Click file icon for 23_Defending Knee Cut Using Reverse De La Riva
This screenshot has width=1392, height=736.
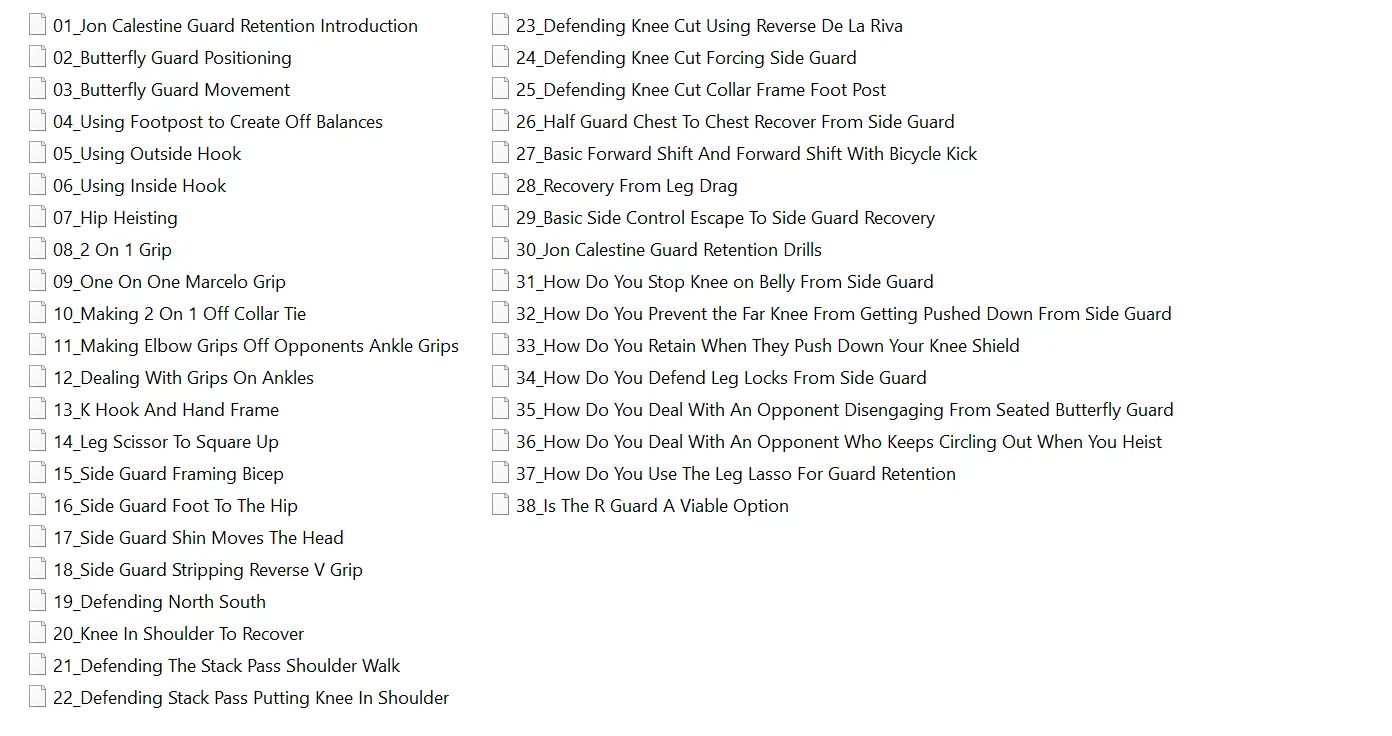[x=501, y=26]
